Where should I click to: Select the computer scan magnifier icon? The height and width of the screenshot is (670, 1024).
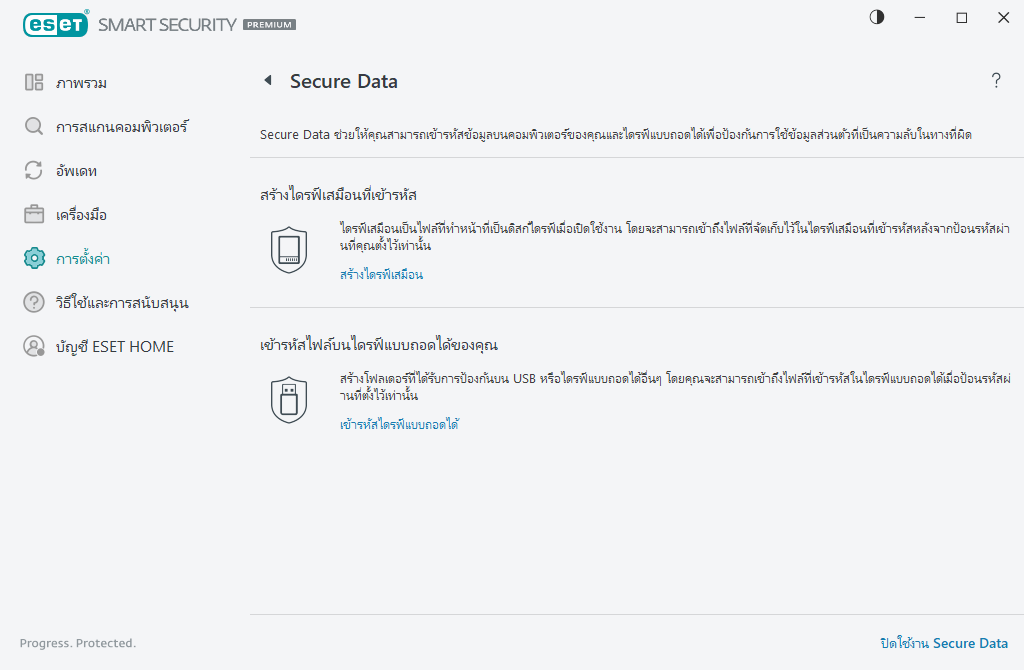33,126
